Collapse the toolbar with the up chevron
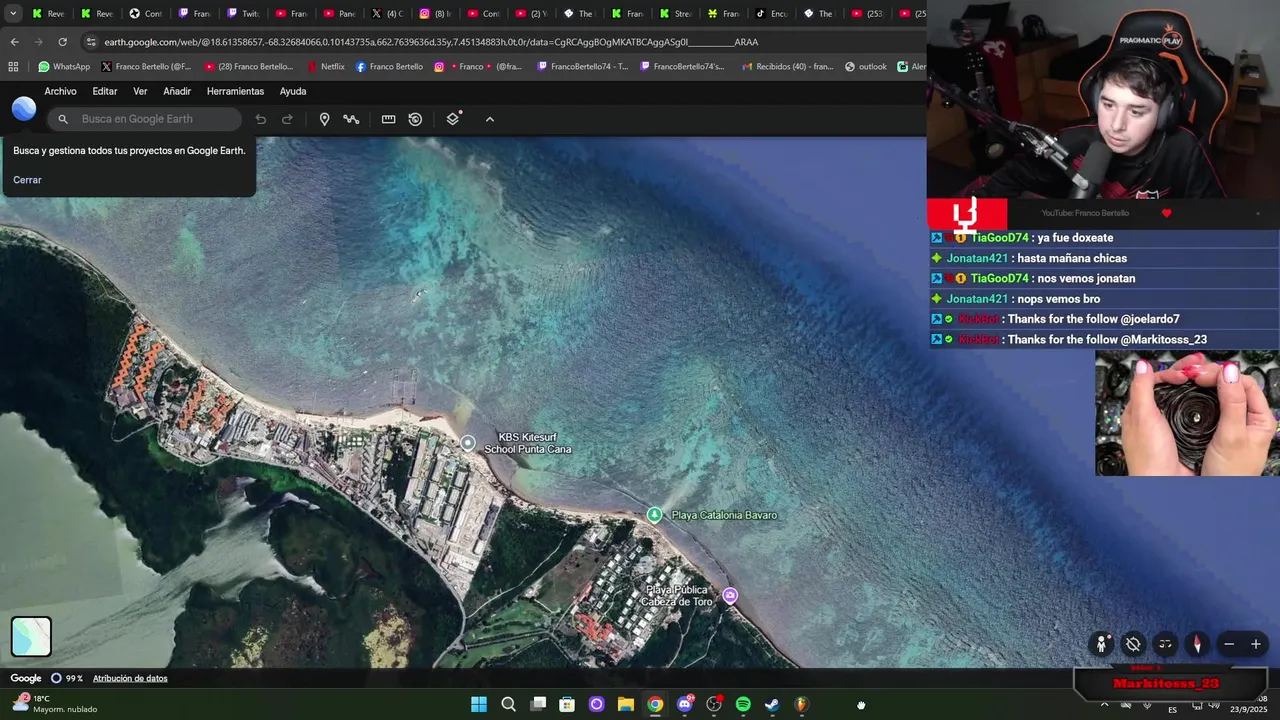Screen dimensions: 1280x720 point(490,119)
